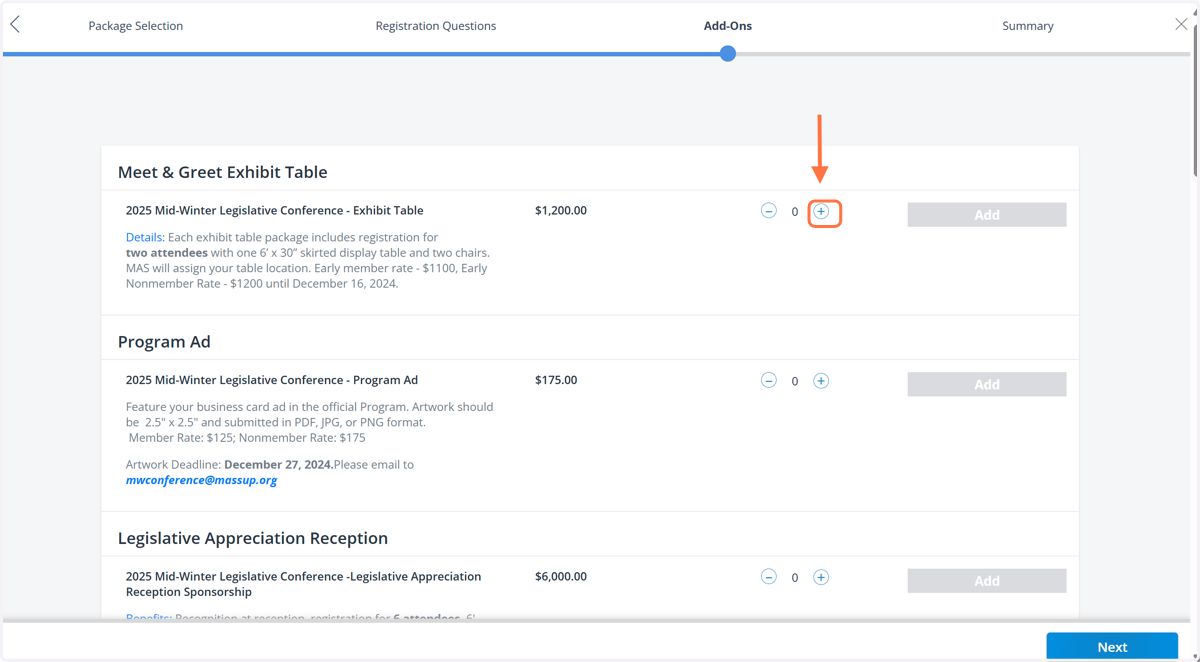This screenshot has height=662, width=1200.
Task: Increase Exhibit Table quantity with plus
Action: click(x=821, y=211)
